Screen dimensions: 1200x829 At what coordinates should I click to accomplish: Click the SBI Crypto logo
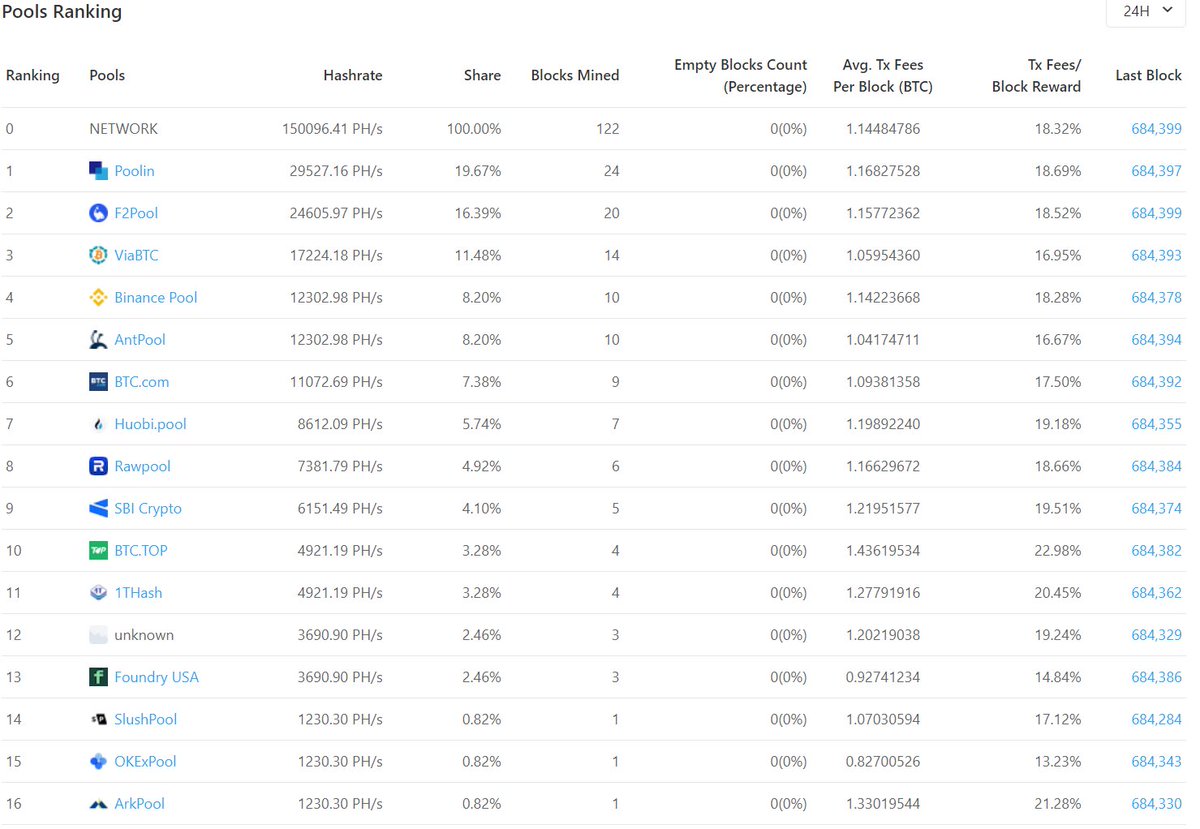coord(97,508)
